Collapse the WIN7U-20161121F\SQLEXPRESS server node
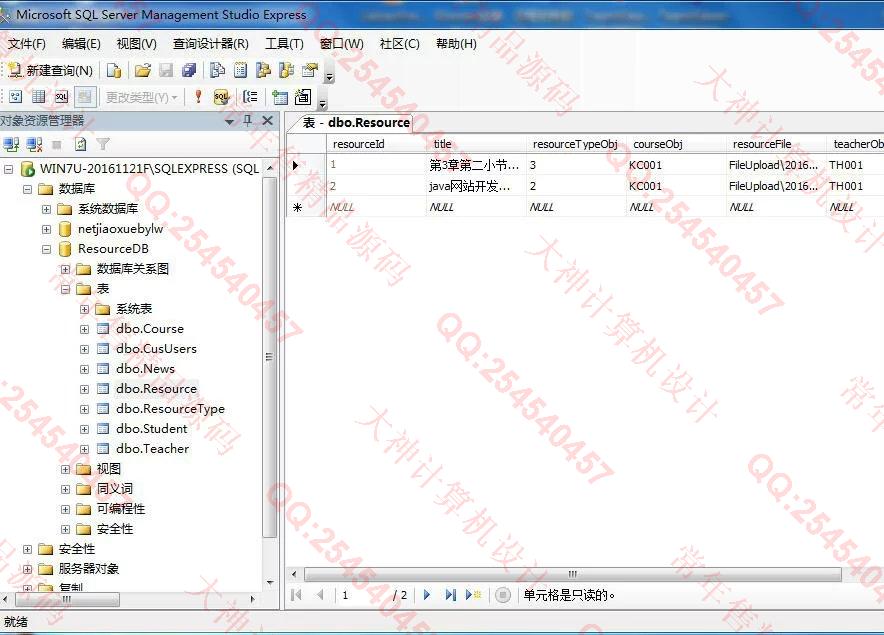884x635 pixels. [x=8, y=169]
